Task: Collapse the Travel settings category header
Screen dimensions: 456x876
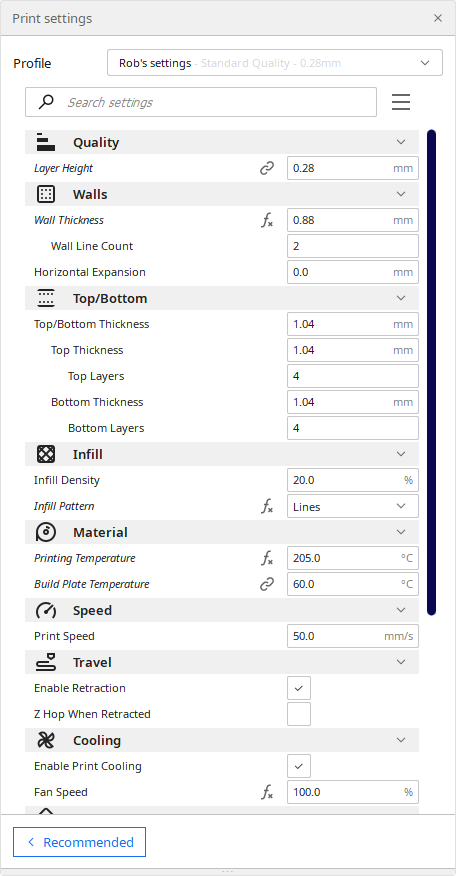Action: click(222, 662)
